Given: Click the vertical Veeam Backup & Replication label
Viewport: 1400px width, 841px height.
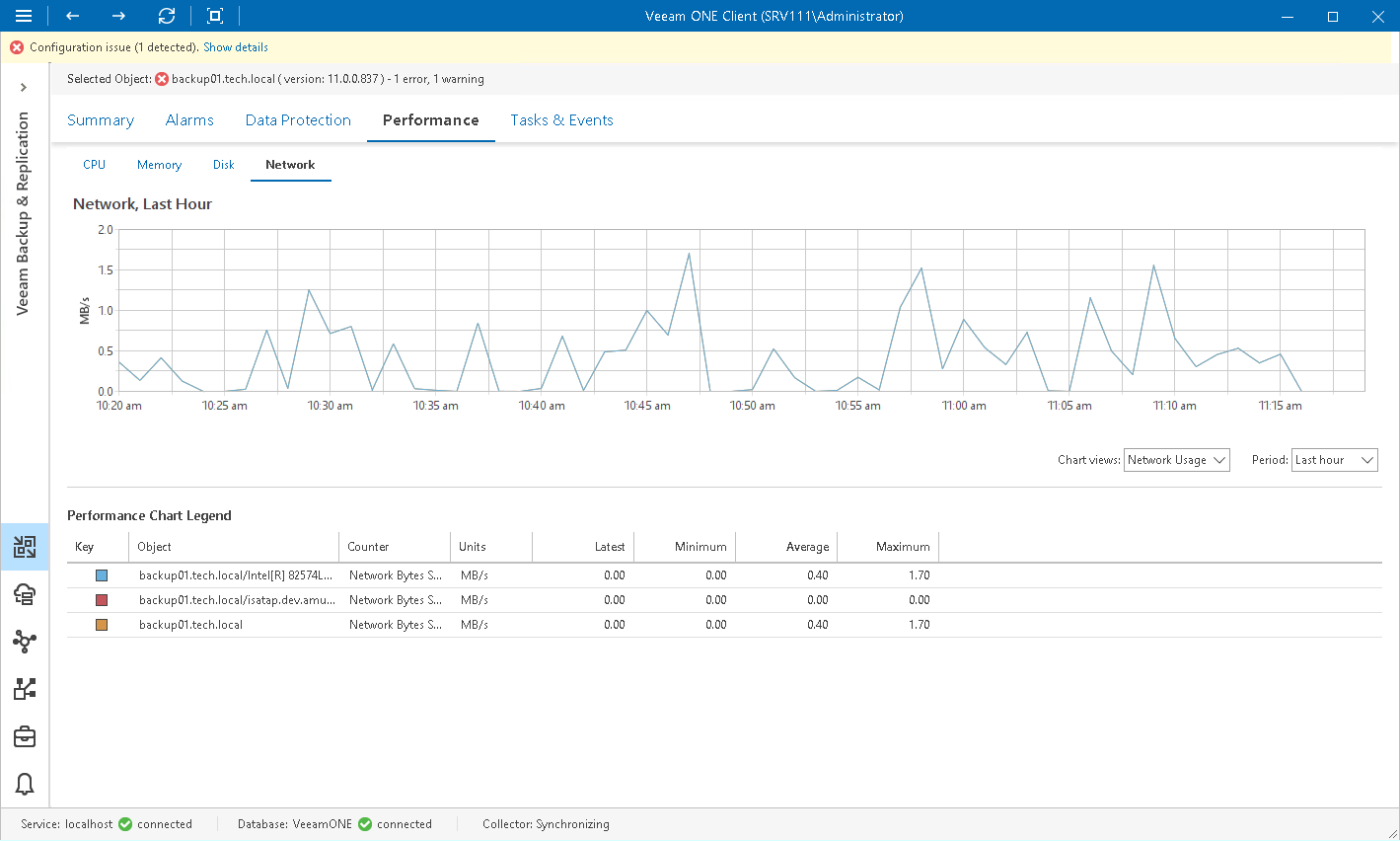Looking at the screenshot, I should (x=23, y=213).
